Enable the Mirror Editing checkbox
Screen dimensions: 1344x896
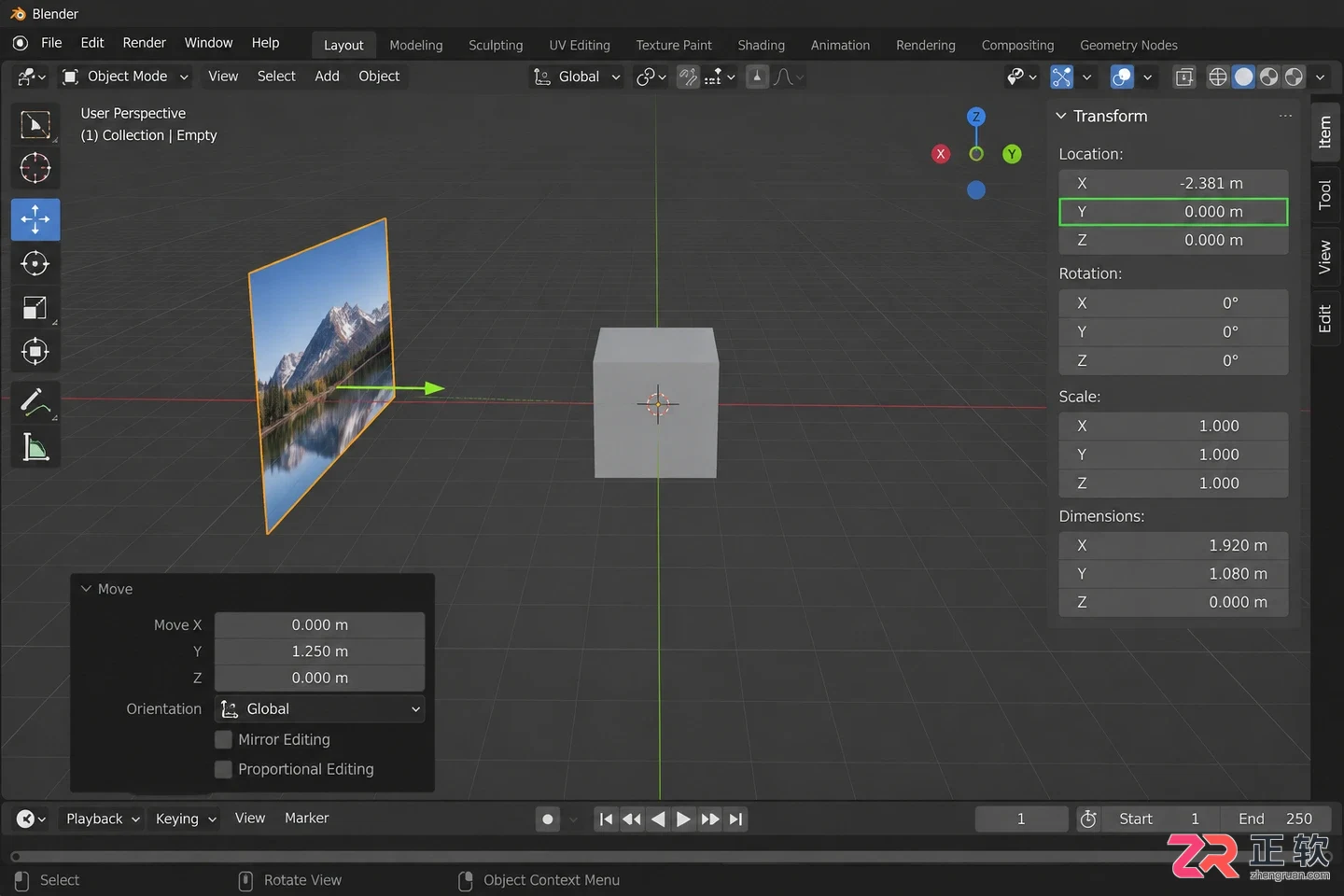coord(223,739)
